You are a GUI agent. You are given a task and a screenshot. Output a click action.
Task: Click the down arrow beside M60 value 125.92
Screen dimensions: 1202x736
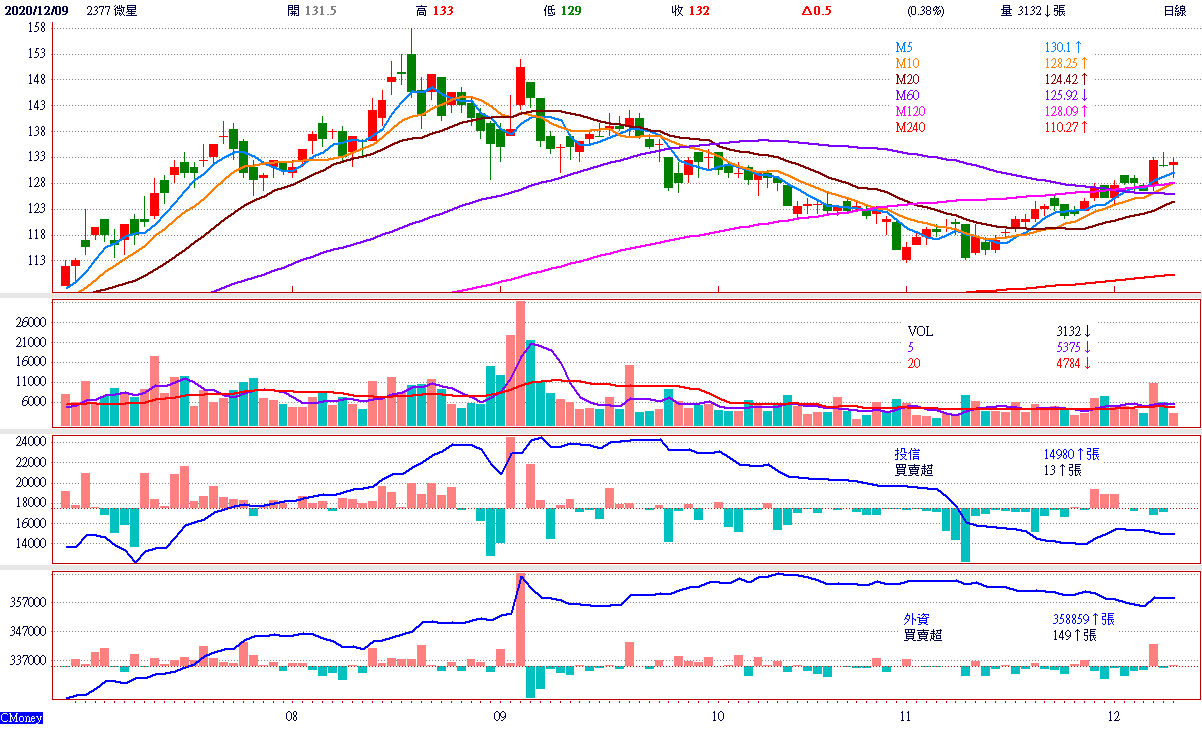1086,95
